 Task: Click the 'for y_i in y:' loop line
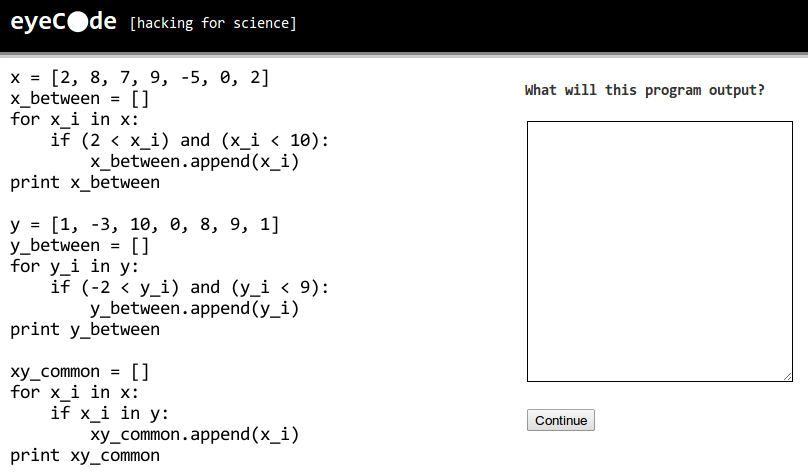point(75,266)
